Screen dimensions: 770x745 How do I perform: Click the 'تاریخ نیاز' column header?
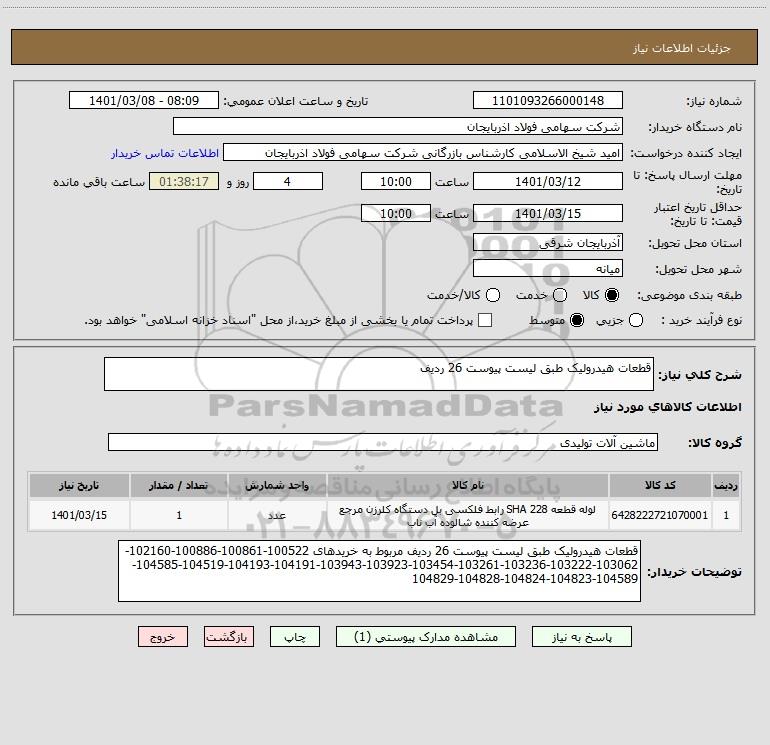pyautogui.click(x=79, y=485)
